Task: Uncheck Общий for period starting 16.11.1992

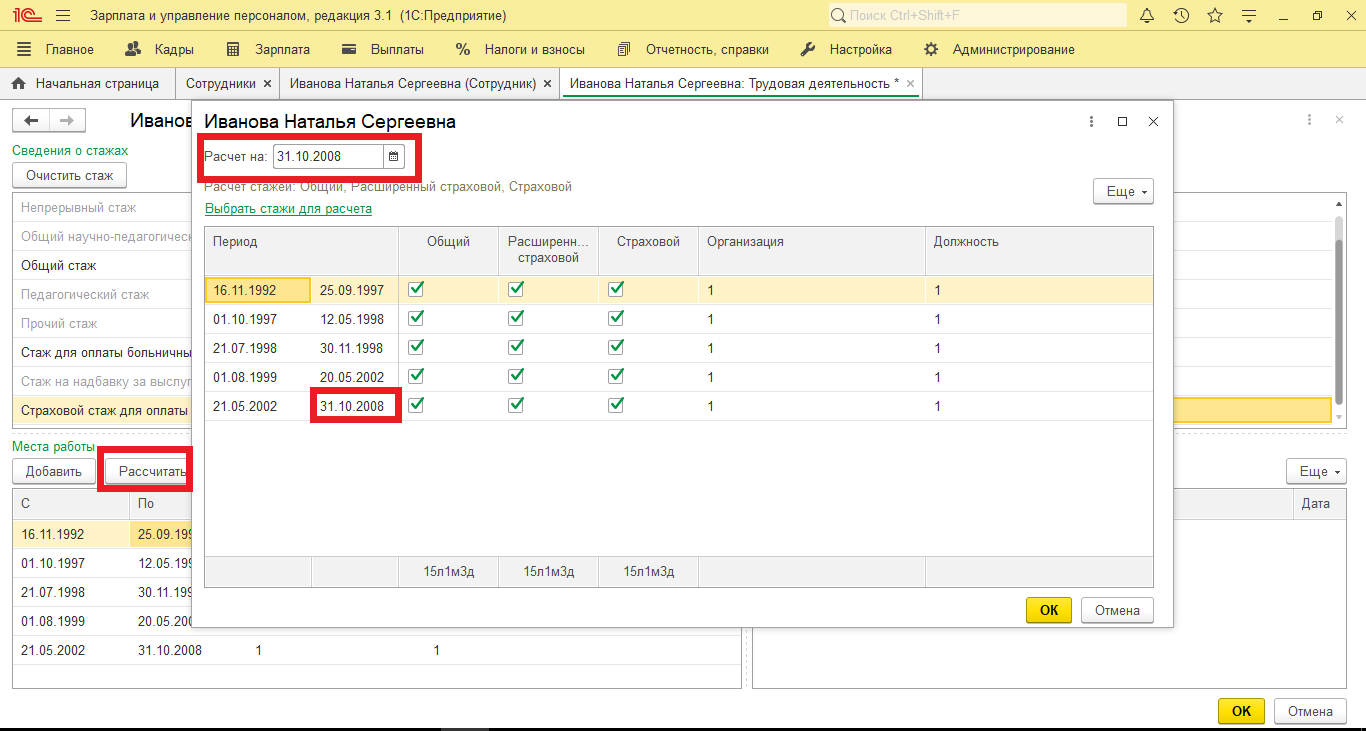Action: coord(416,289)
